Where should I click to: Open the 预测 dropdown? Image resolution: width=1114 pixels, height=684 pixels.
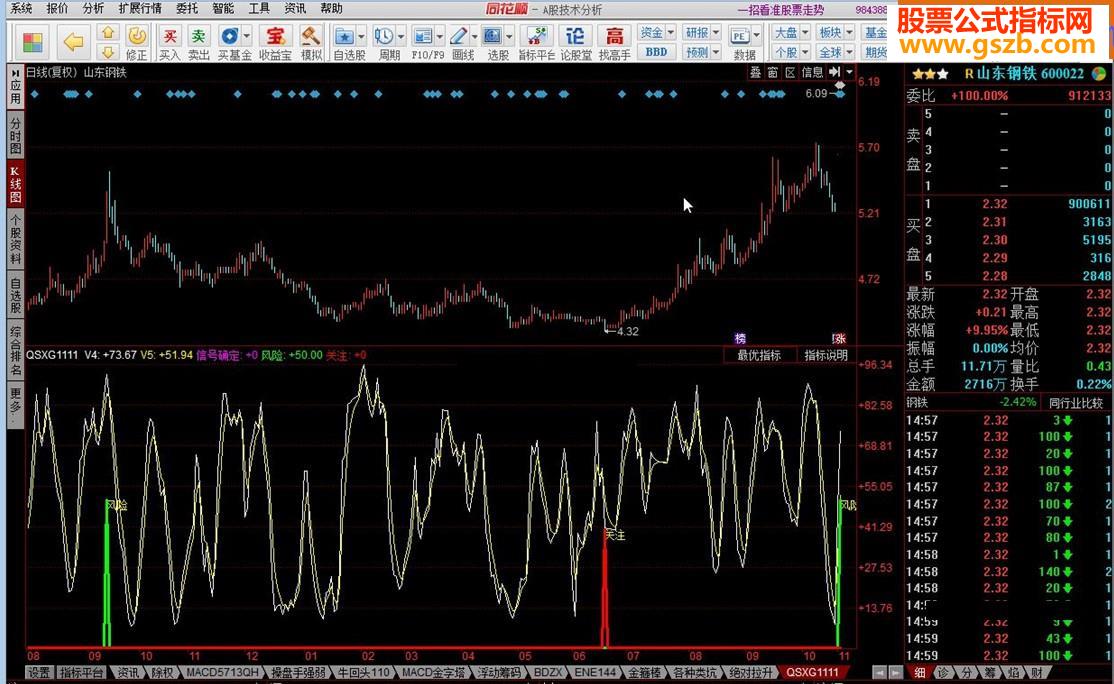[702, 52]
